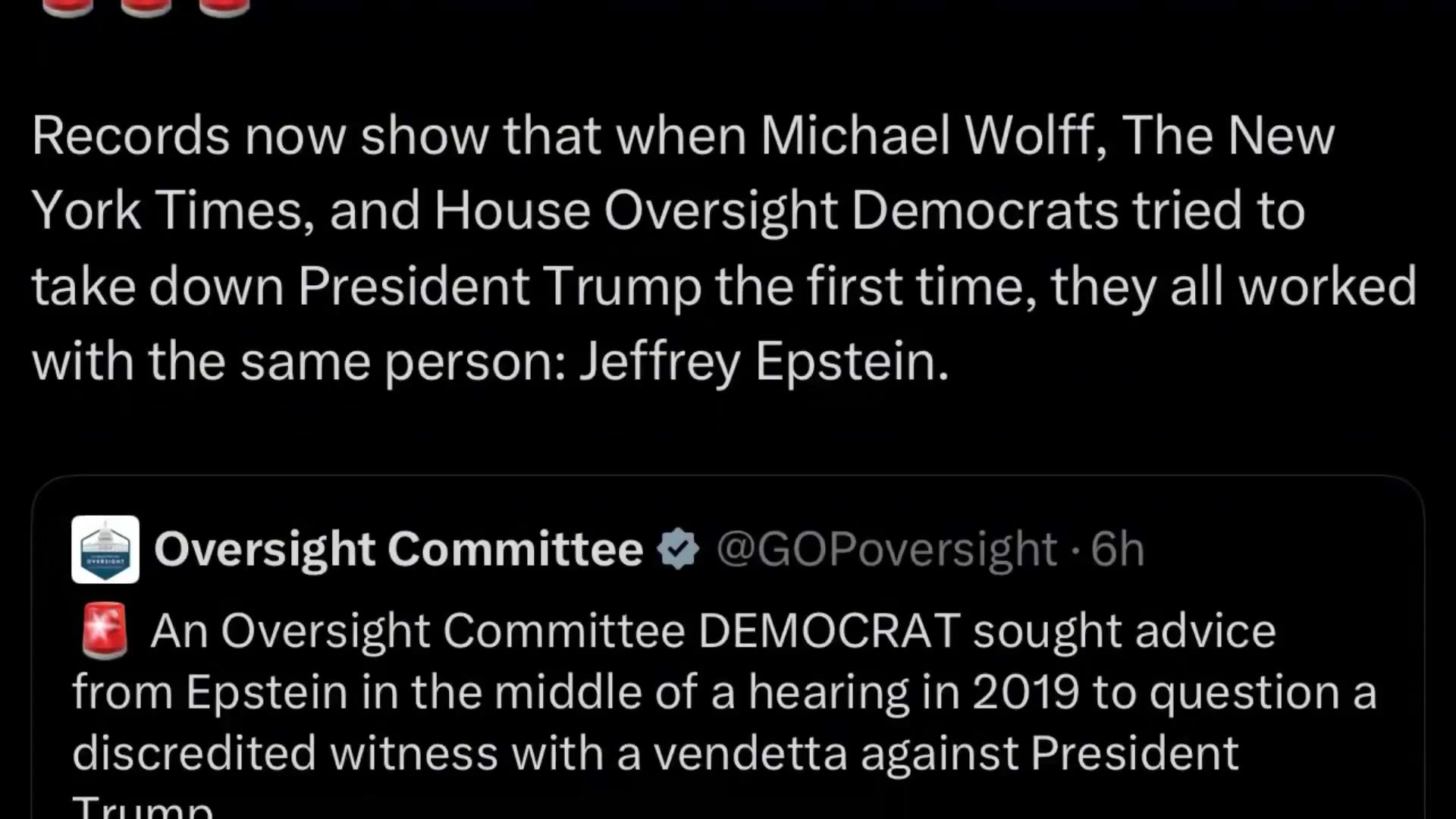Open the Oversight Committee display name
The width and height of the screenshot is (1456, 819).
pyautogui.click(x=398, y=549)
